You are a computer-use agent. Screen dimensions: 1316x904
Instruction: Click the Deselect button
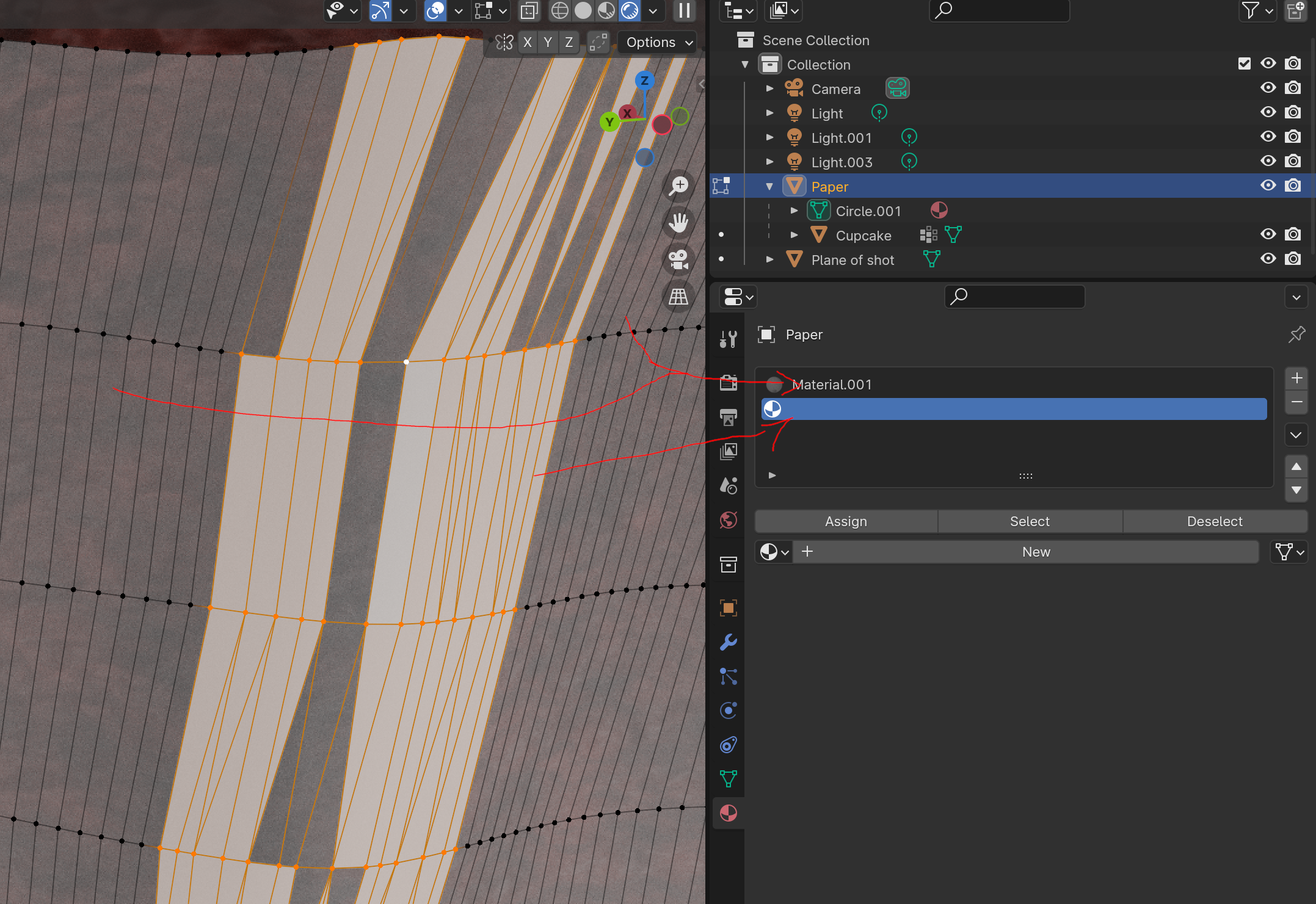pyautogui.click(x=1215, y=521)
